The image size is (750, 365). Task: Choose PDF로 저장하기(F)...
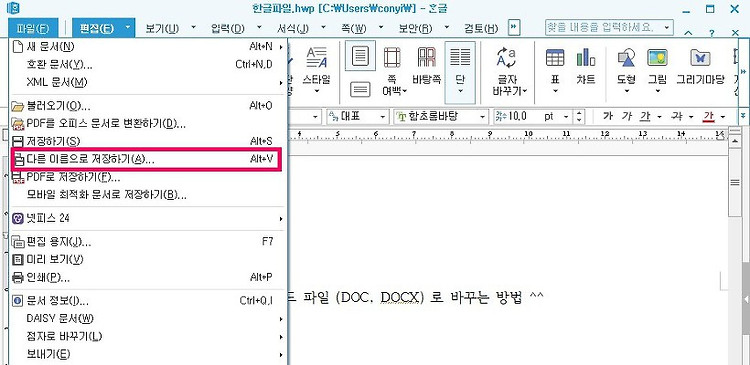pos(148,177)
